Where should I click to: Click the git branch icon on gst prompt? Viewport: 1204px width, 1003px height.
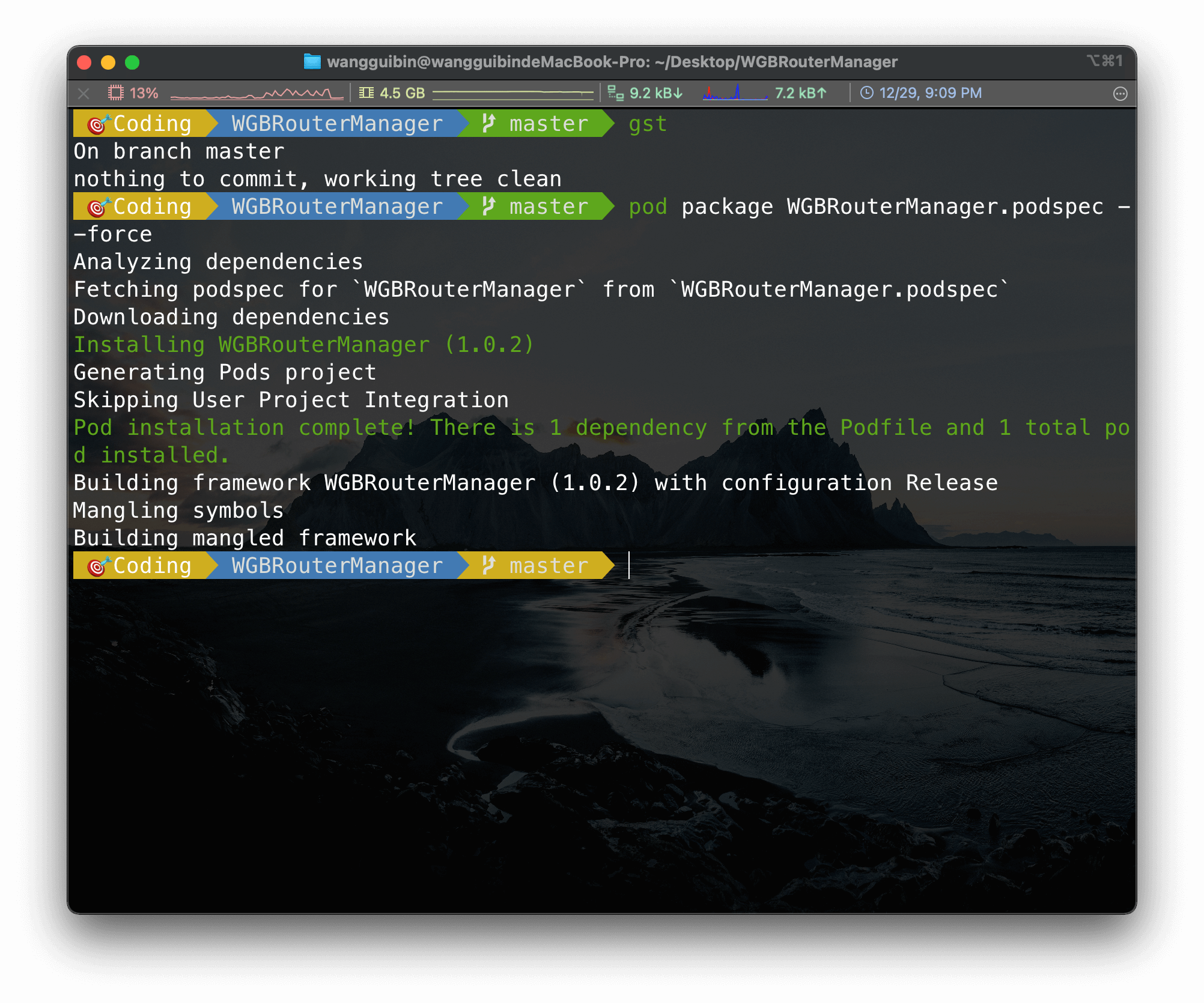488,124
